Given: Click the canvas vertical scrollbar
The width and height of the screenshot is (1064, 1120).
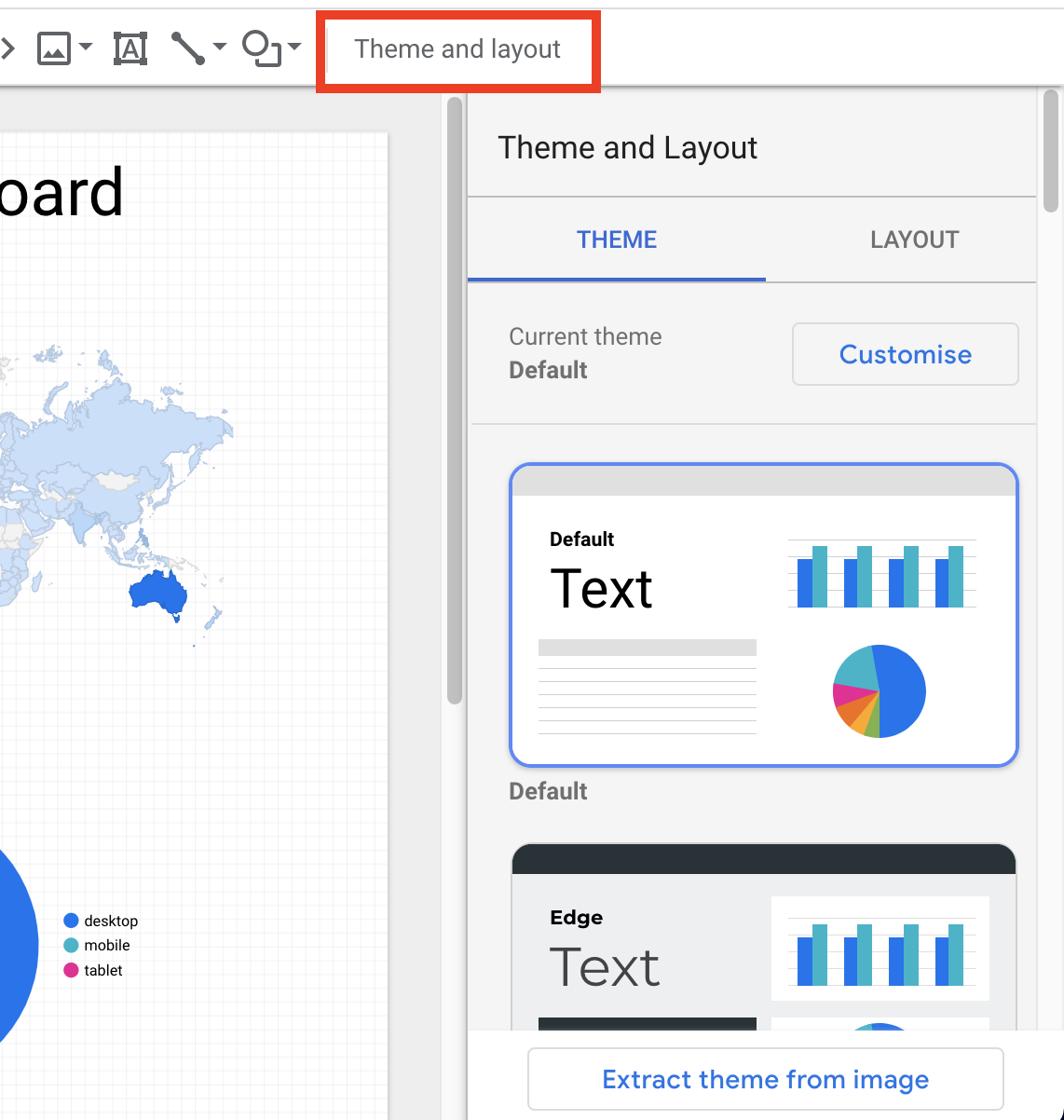Looking at the screenshot, I should pos(455,401).
